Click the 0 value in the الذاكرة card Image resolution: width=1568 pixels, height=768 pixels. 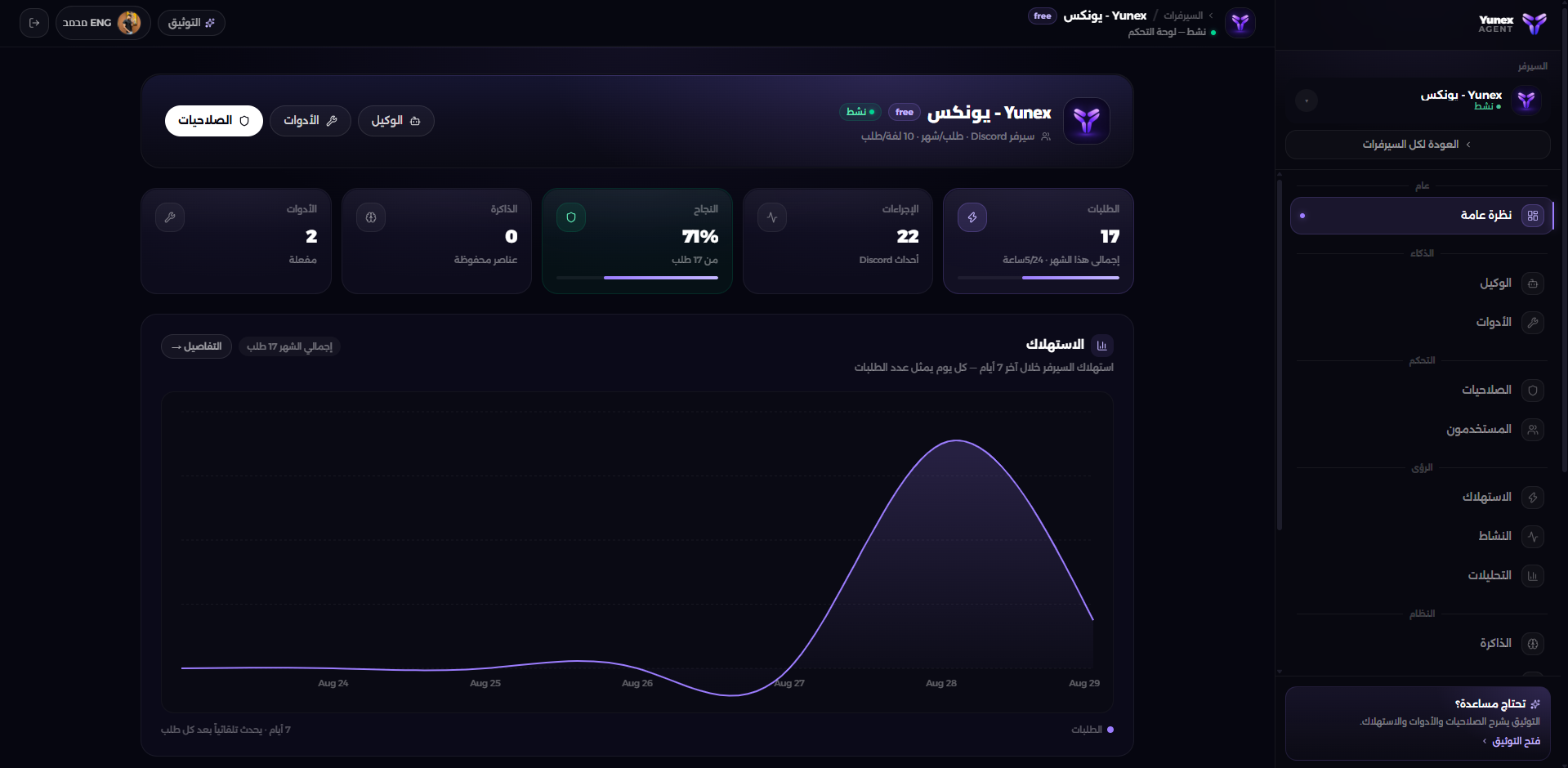[x=511, y=237]
